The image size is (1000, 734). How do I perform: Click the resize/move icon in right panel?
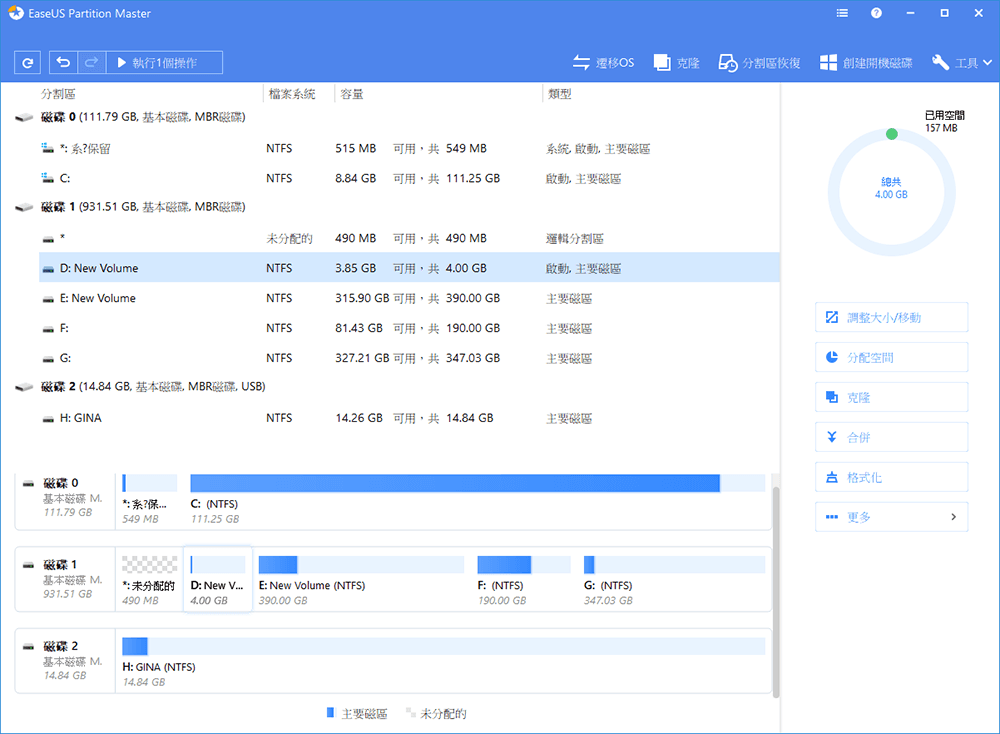[x=832, y=317]
